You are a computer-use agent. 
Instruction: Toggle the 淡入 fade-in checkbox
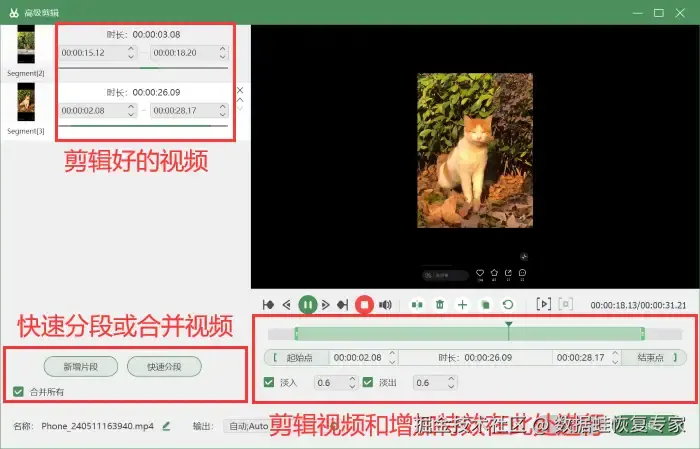pyautogui.click(x=269, y=382)
